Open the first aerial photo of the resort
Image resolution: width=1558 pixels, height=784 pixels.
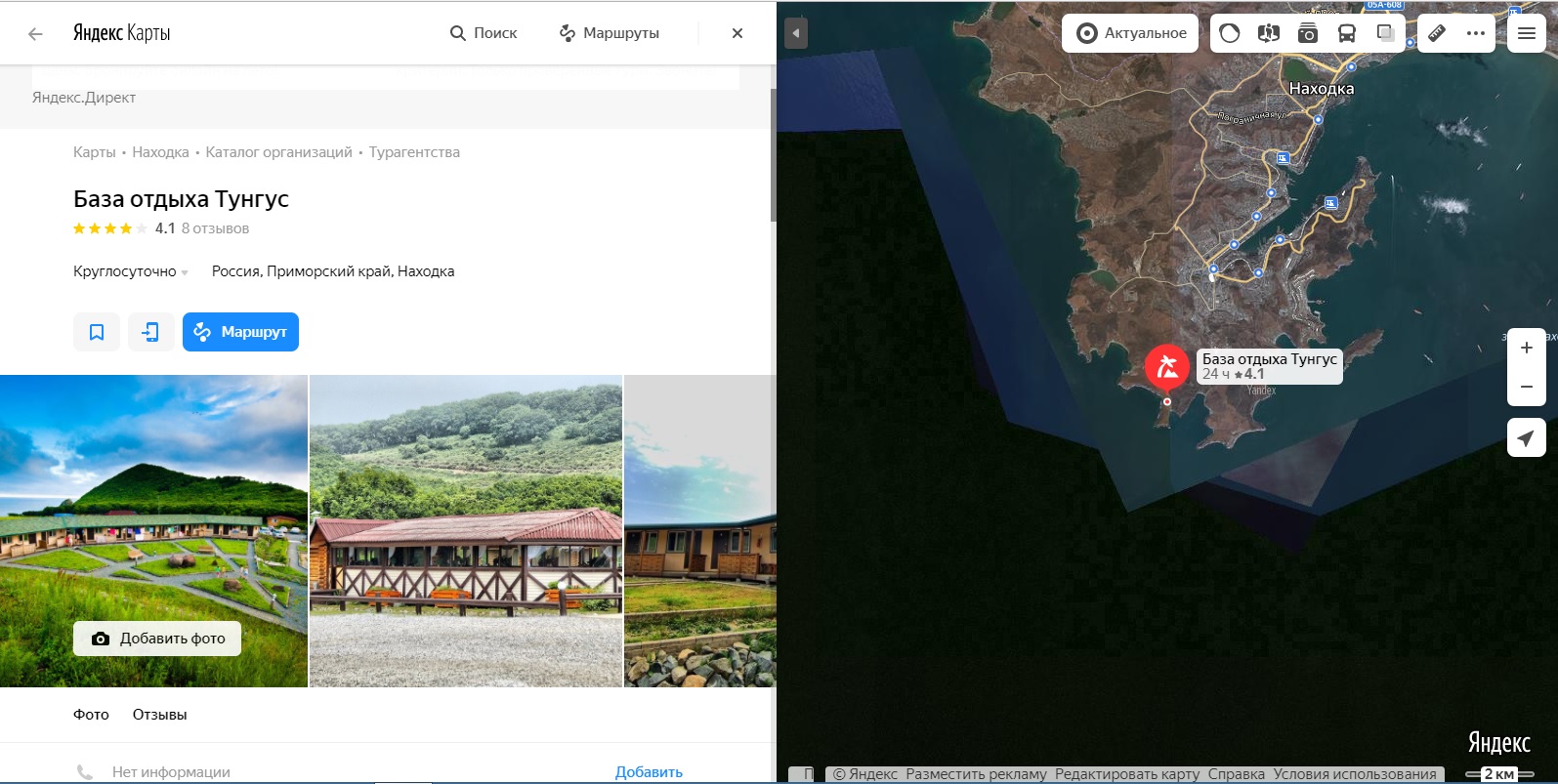pyautogui.click(x=153, y=531)
